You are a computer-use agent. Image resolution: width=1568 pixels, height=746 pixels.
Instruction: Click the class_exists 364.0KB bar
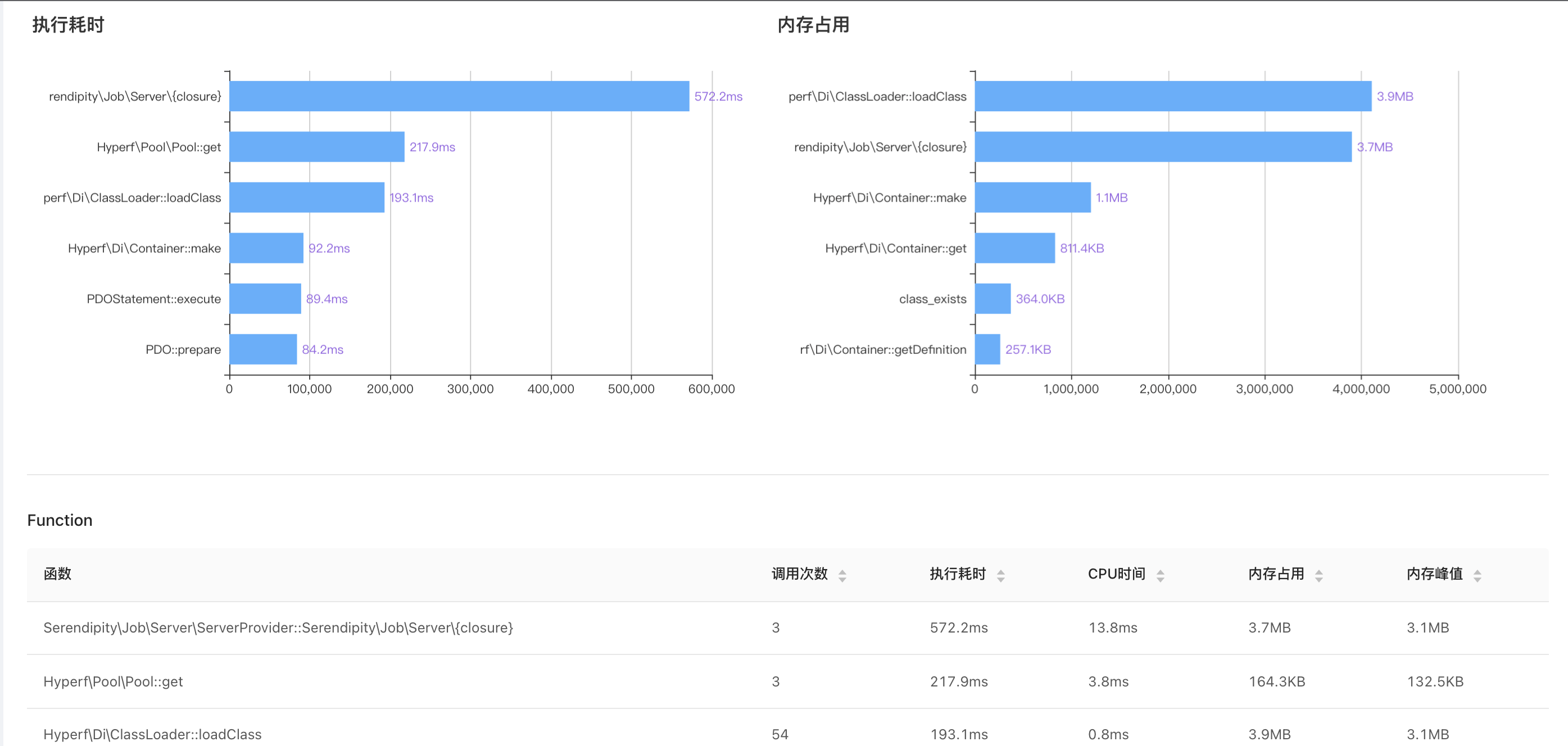click(x=992, y=298)
